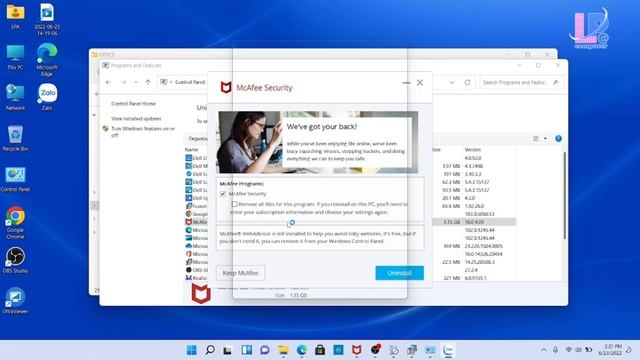
Task: Click the 1.15 GB size cell
Action: [x=451, y=222]
